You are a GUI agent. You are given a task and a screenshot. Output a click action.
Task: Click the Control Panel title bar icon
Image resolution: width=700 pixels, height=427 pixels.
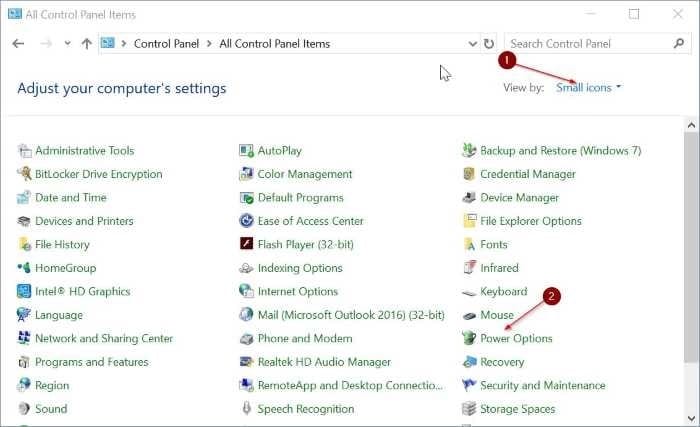point(15,14)
